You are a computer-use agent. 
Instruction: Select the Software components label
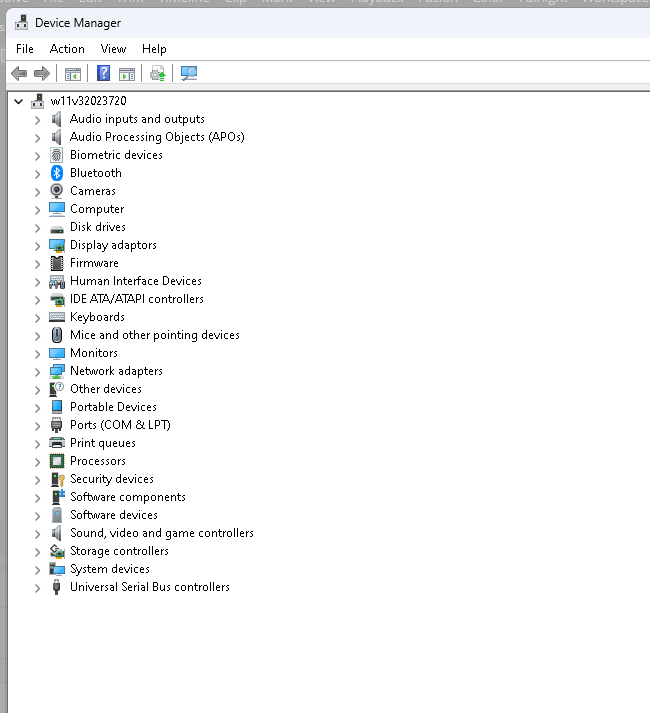tap(128, 497)
